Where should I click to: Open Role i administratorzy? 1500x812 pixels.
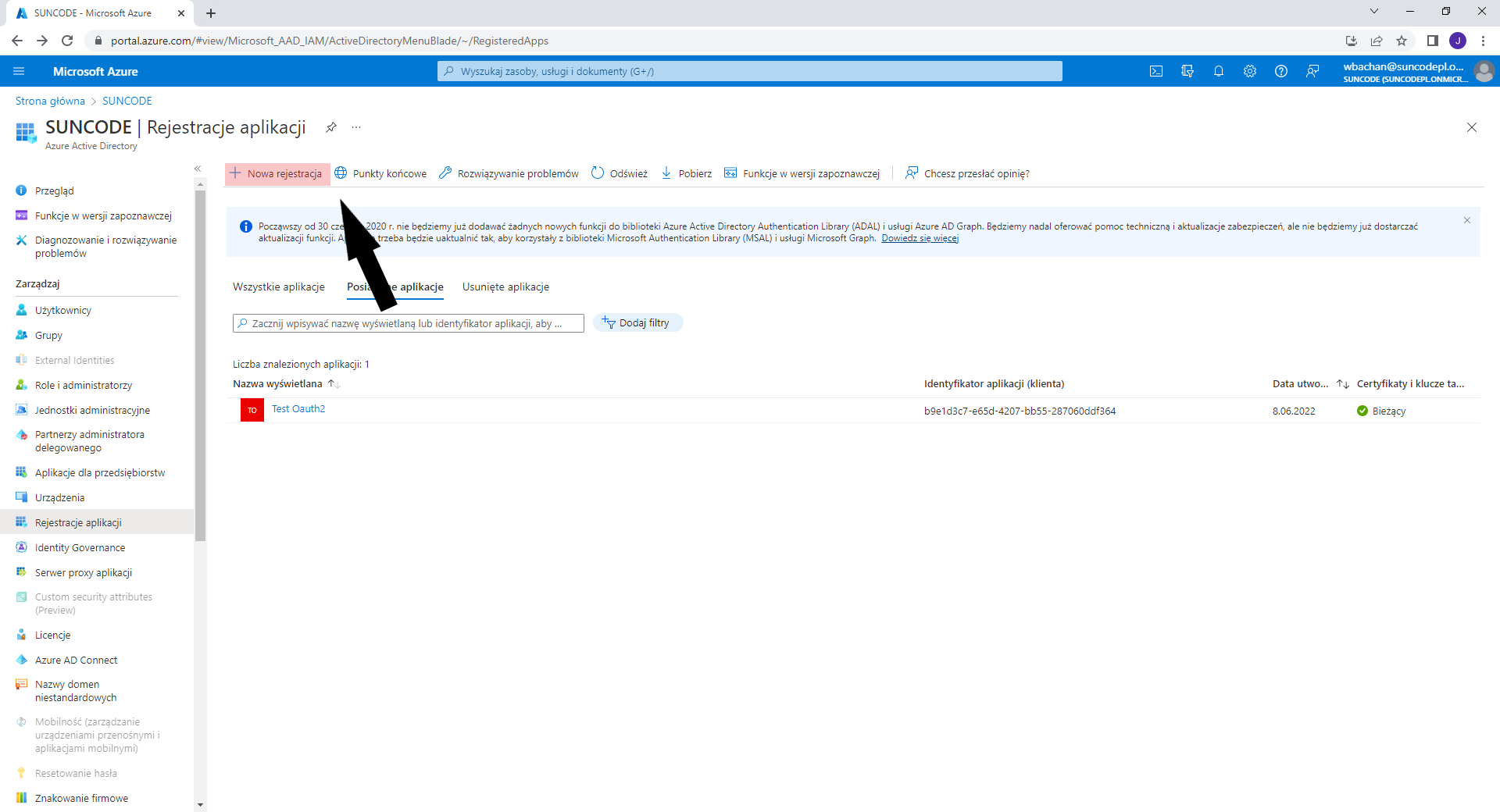(x=84, y=385)
